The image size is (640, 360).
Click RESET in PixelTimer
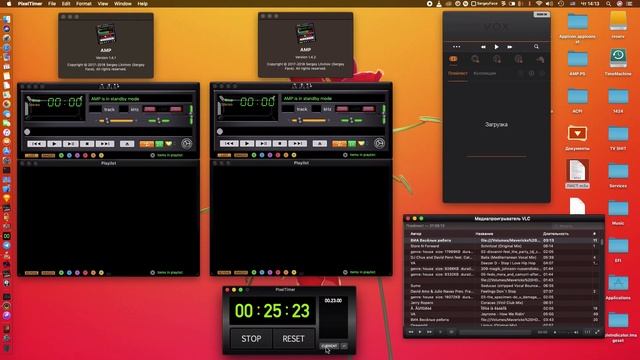[293, 339]
